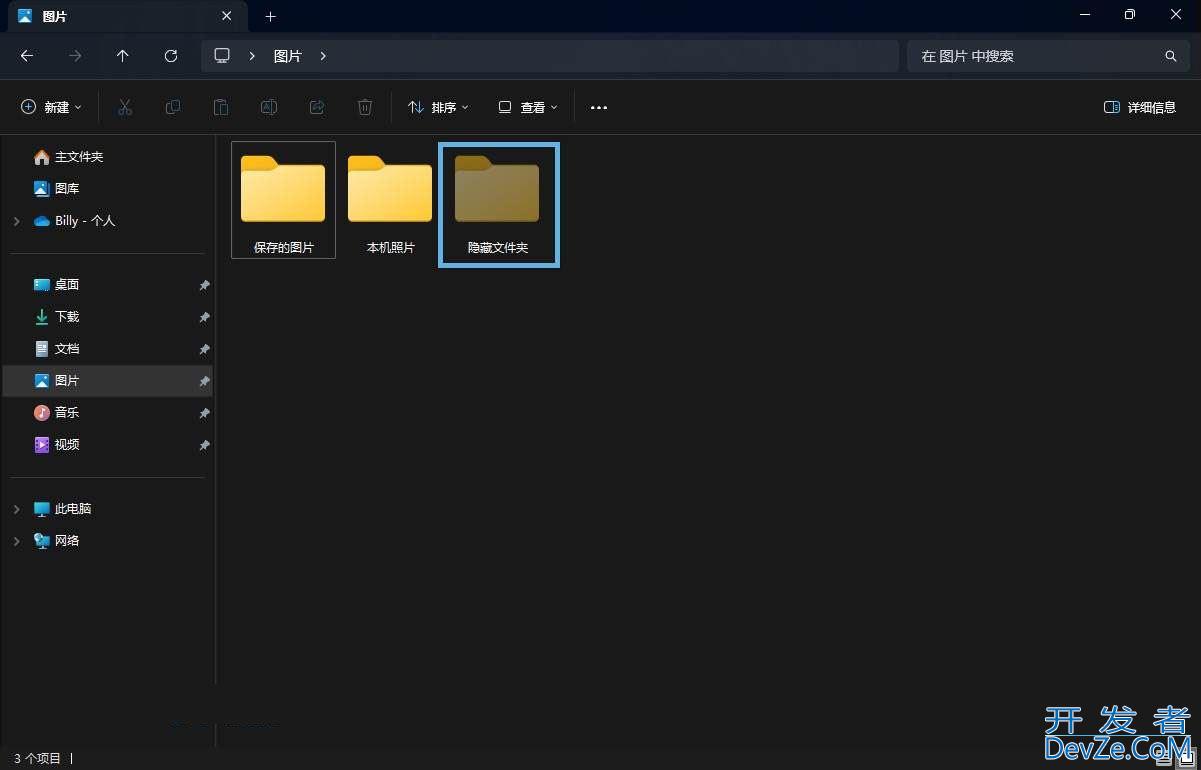The height and width of the screenshot is (770, 1201).
Task: Go forward with the right arrow
Action: pos(75,56)
